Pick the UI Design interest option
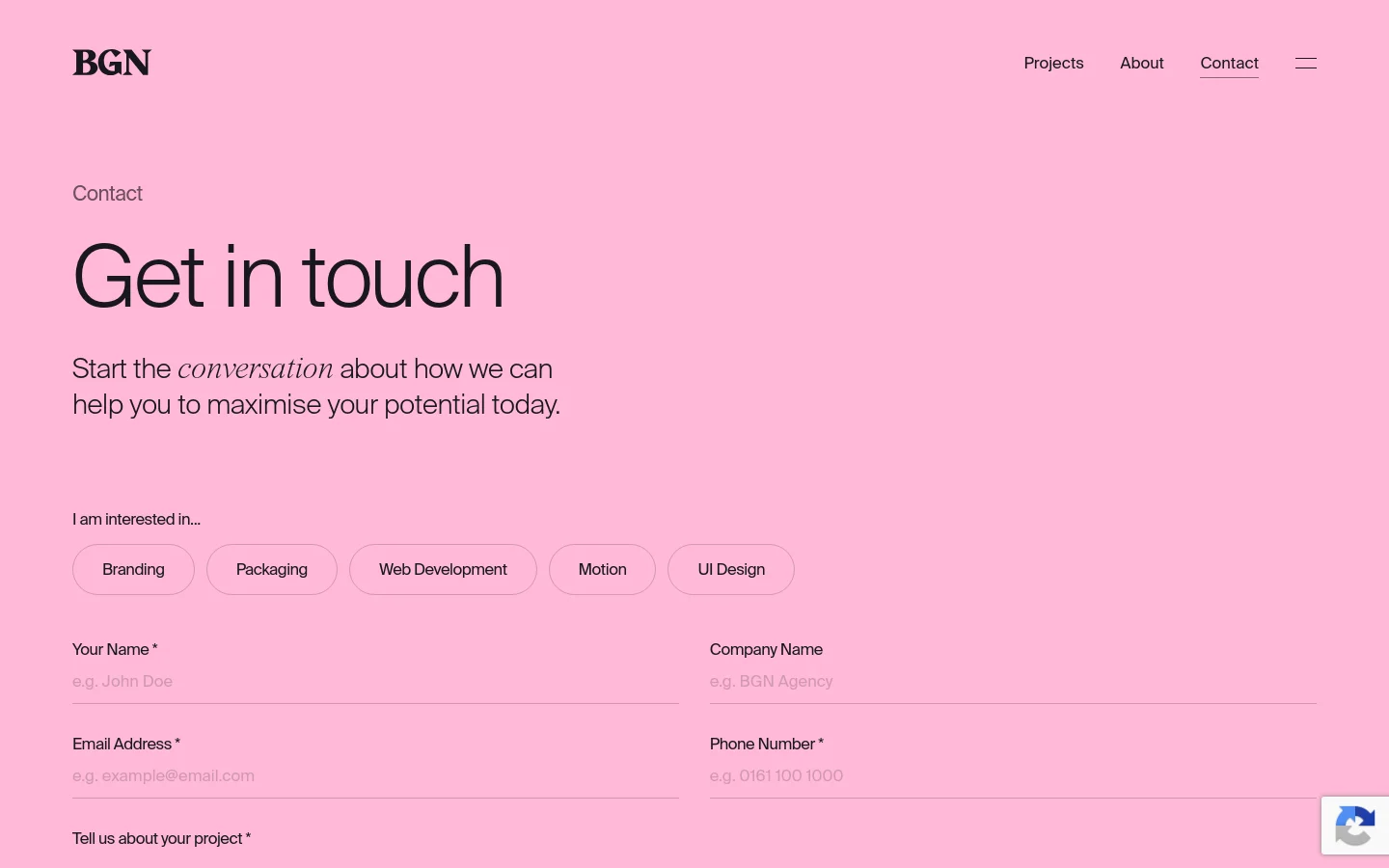 731,569
